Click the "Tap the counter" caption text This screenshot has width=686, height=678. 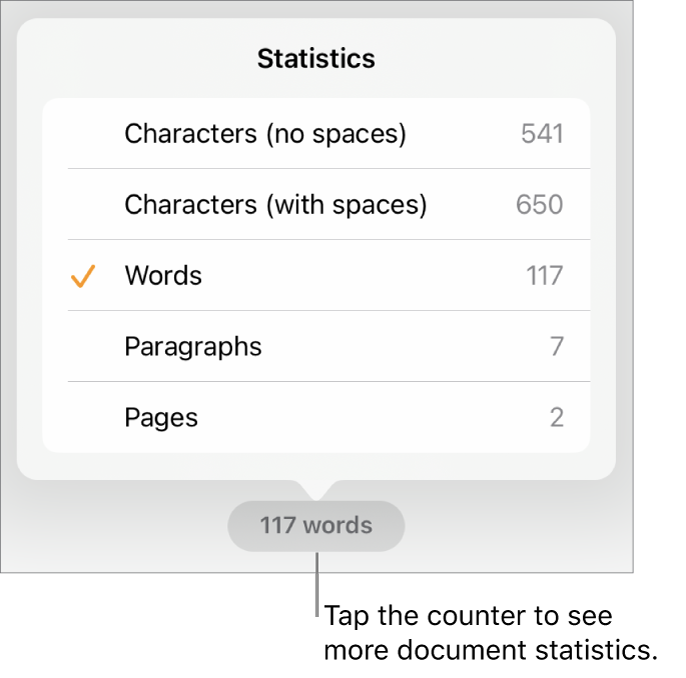490,633
